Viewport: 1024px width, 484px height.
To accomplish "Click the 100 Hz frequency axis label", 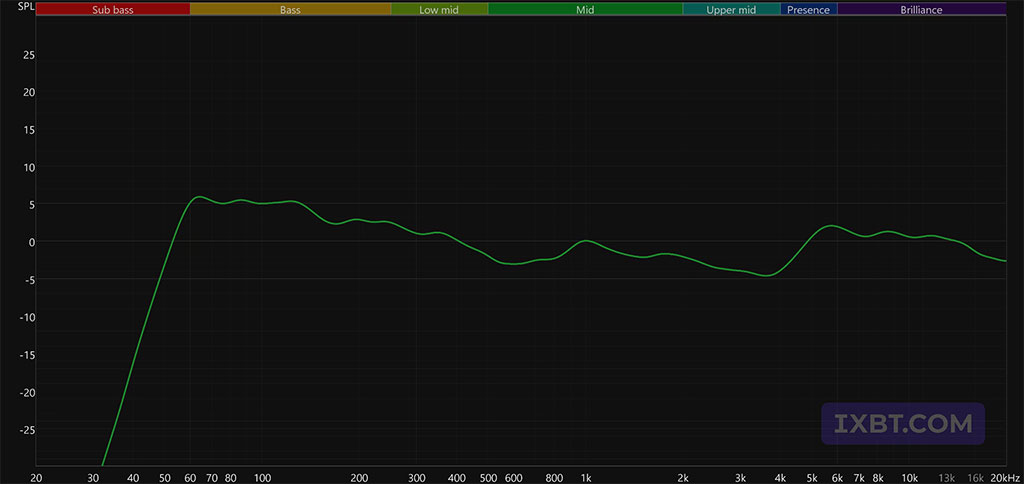I will point(262,478).
